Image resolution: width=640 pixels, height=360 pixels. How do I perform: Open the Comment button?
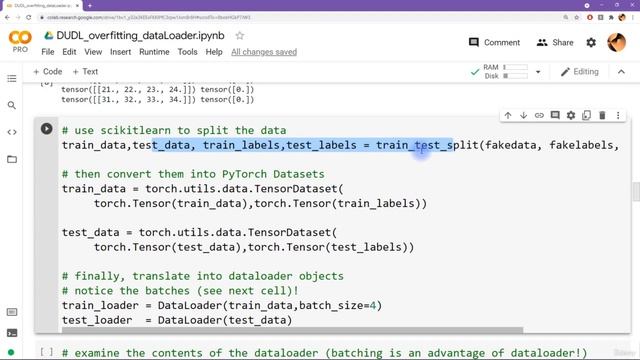(494, 42)
